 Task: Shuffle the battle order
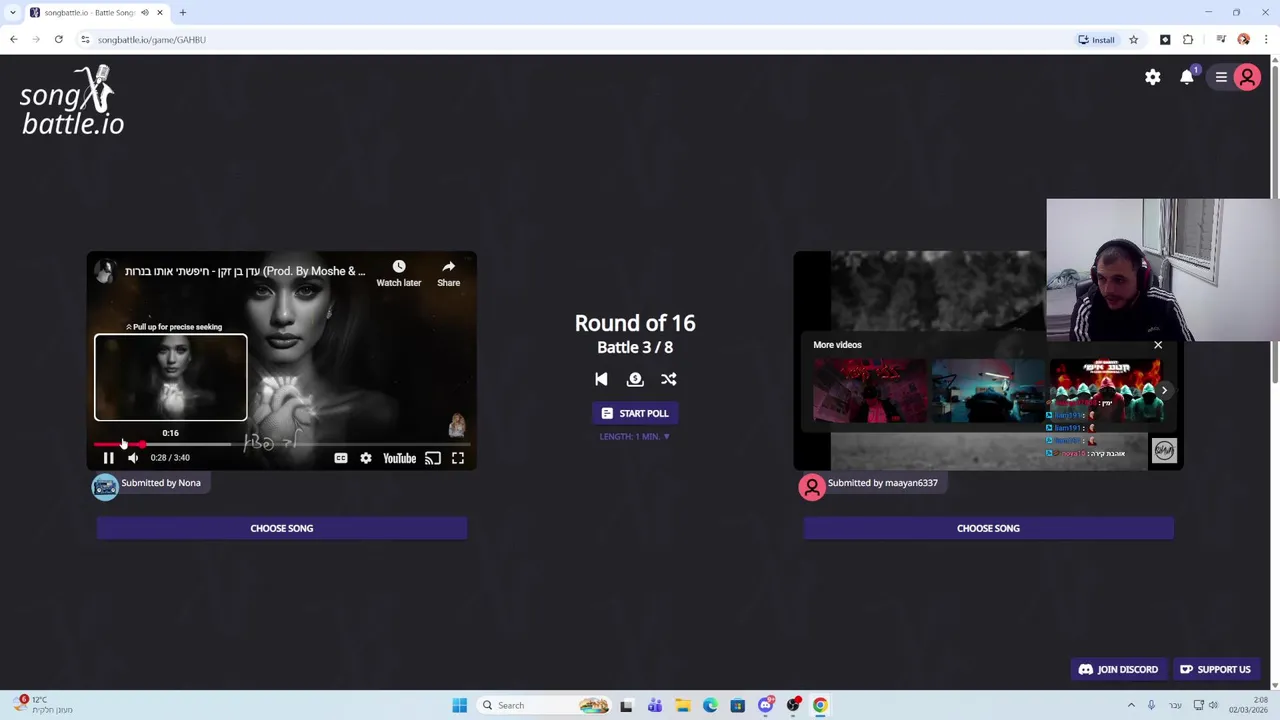[x=669, y=379]
